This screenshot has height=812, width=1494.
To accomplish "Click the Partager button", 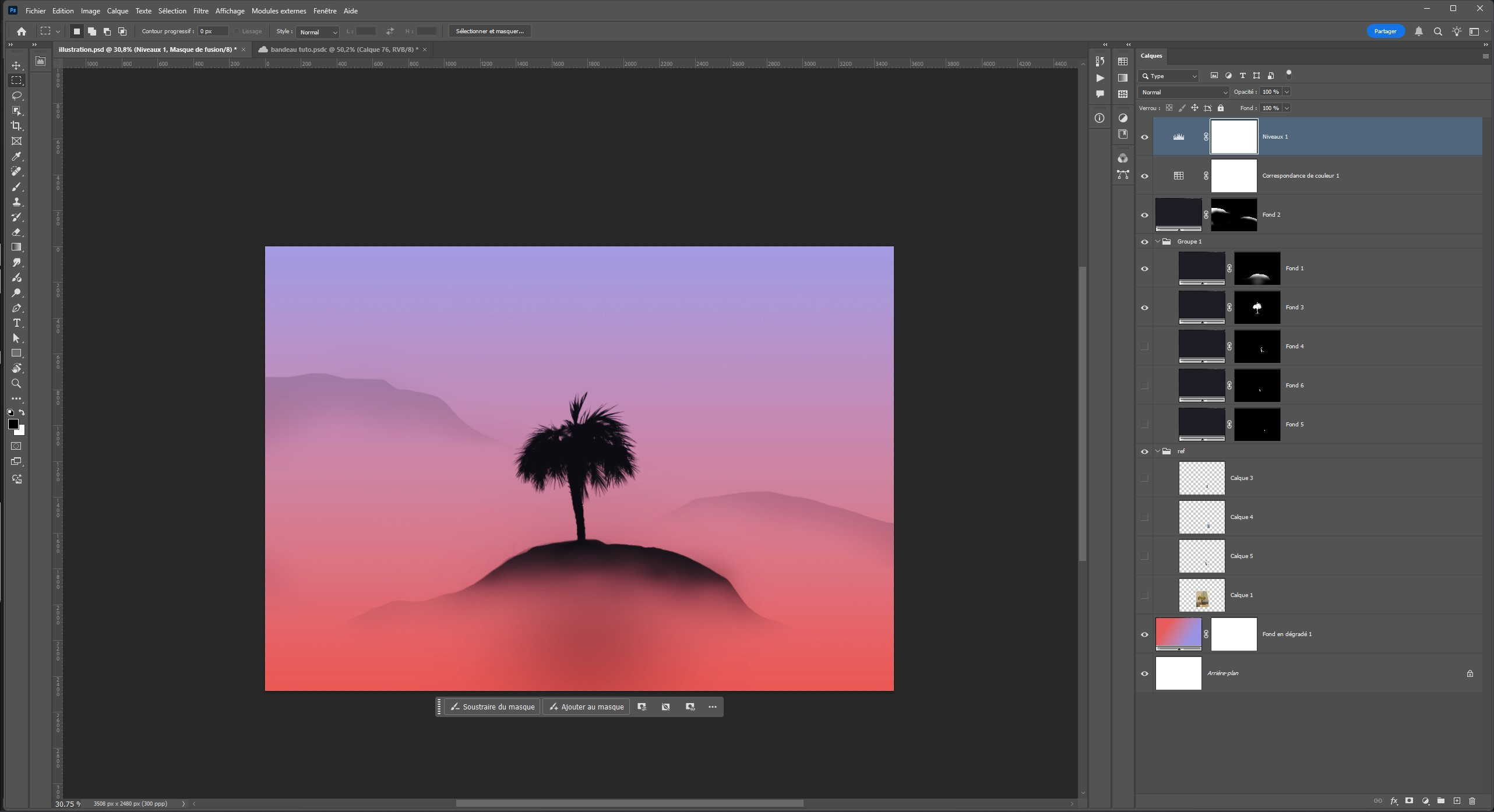I will coord(1385,31).
